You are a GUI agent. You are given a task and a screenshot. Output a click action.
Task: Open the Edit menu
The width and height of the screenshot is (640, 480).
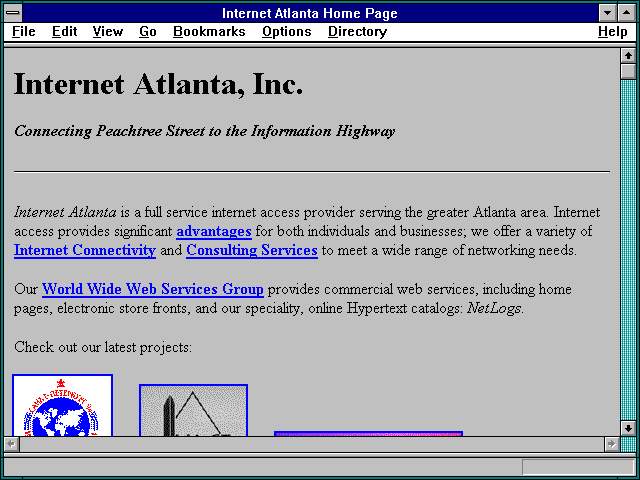tap(64, 32)
